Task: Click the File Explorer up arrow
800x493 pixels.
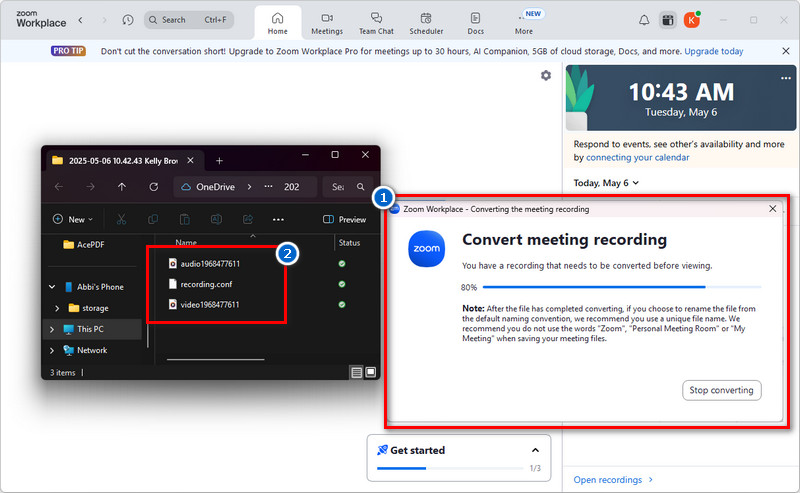Action: (x=121, y=187)
